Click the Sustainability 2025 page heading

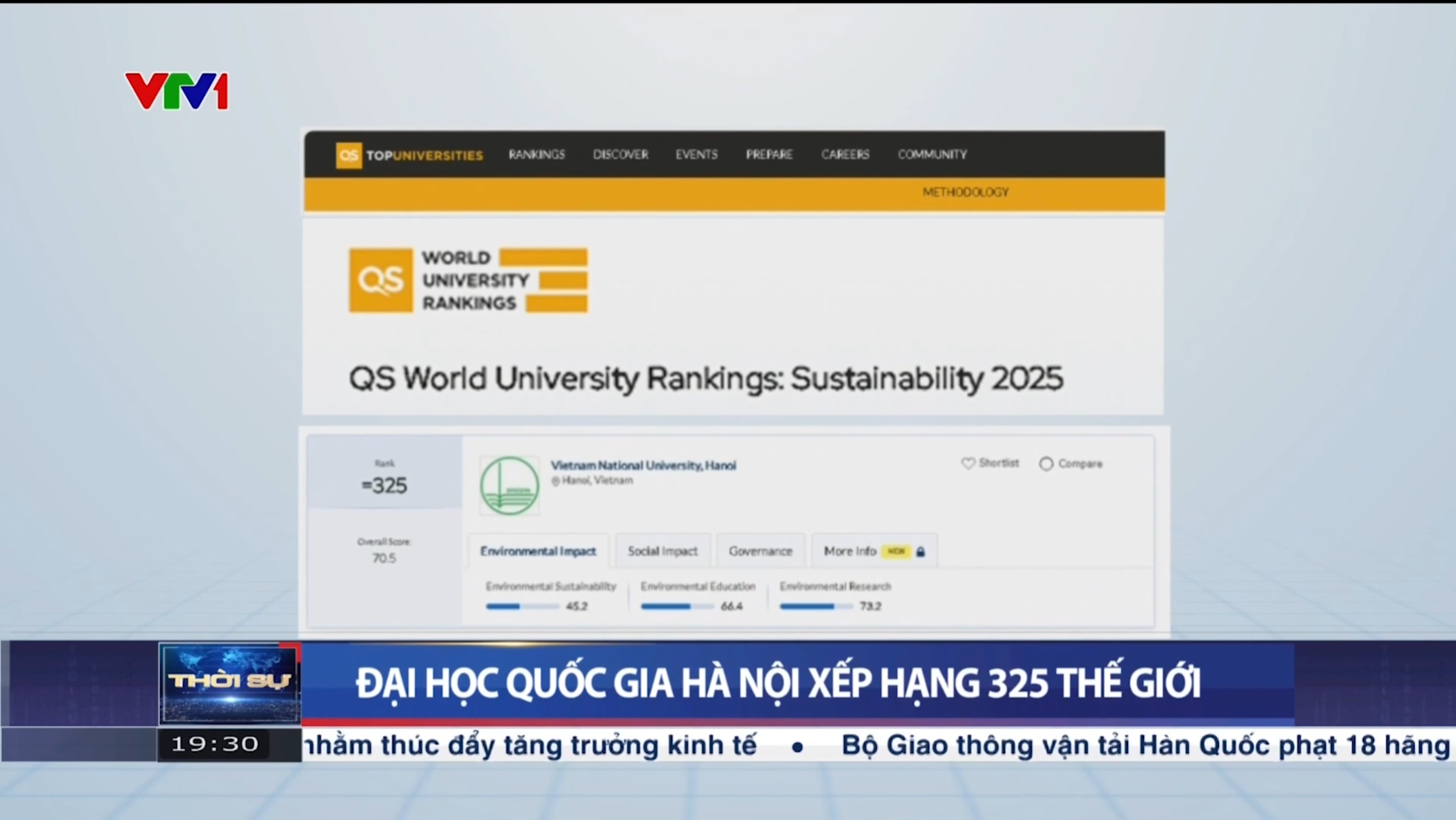tap(706, 379)
